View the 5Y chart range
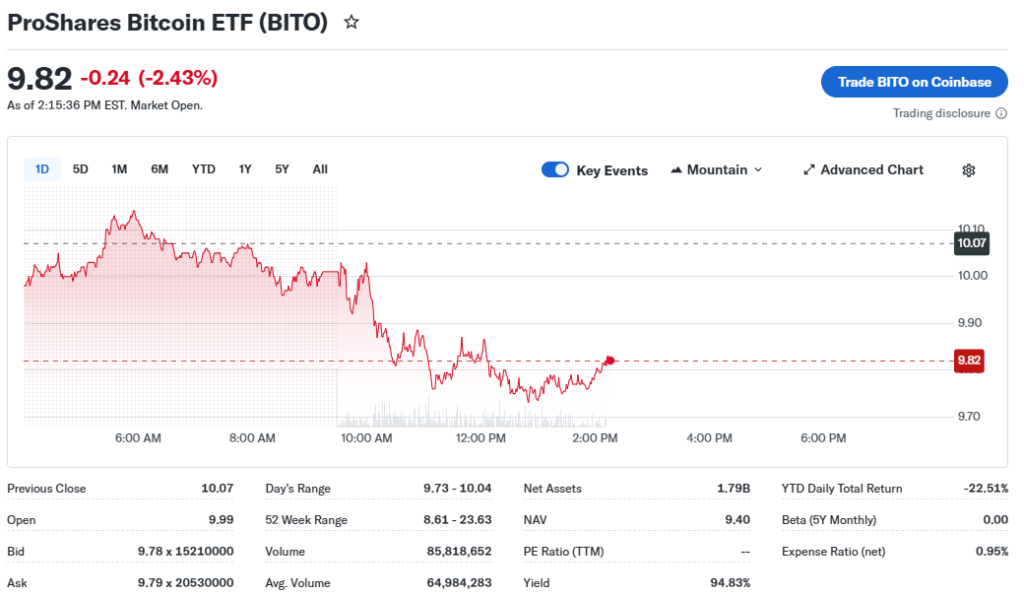This screenshot has height=596, width=1024. tap(282, 169)
